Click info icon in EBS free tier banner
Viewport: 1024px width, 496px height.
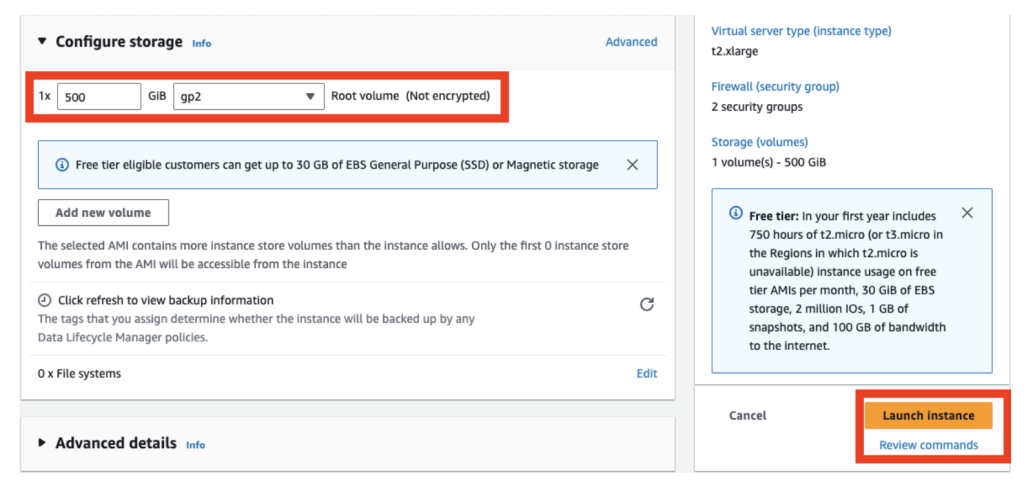[62, 165]
